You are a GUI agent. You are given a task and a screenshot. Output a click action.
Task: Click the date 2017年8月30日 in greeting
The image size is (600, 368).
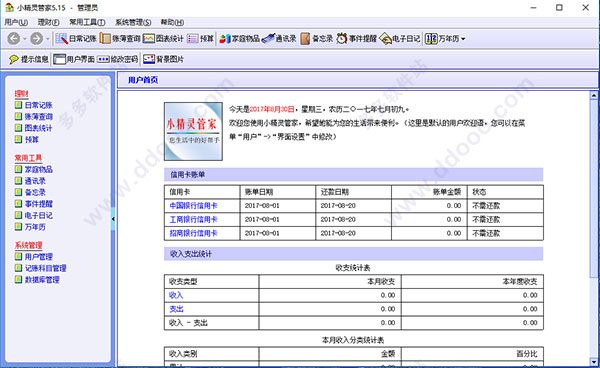[272, 109]
